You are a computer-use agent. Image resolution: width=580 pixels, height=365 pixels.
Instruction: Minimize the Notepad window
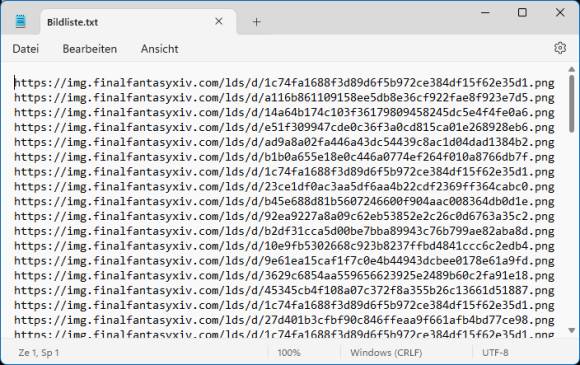485,13
